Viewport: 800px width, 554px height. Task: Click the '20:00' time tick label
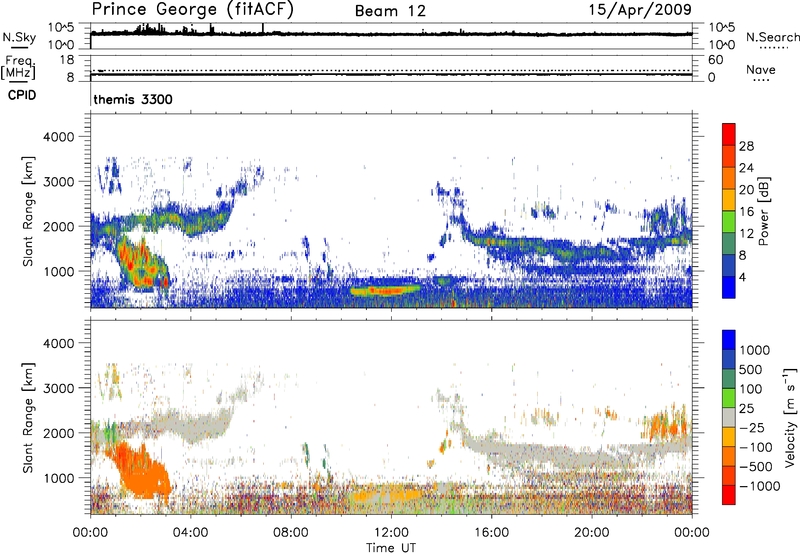click(x=591, y=533)
